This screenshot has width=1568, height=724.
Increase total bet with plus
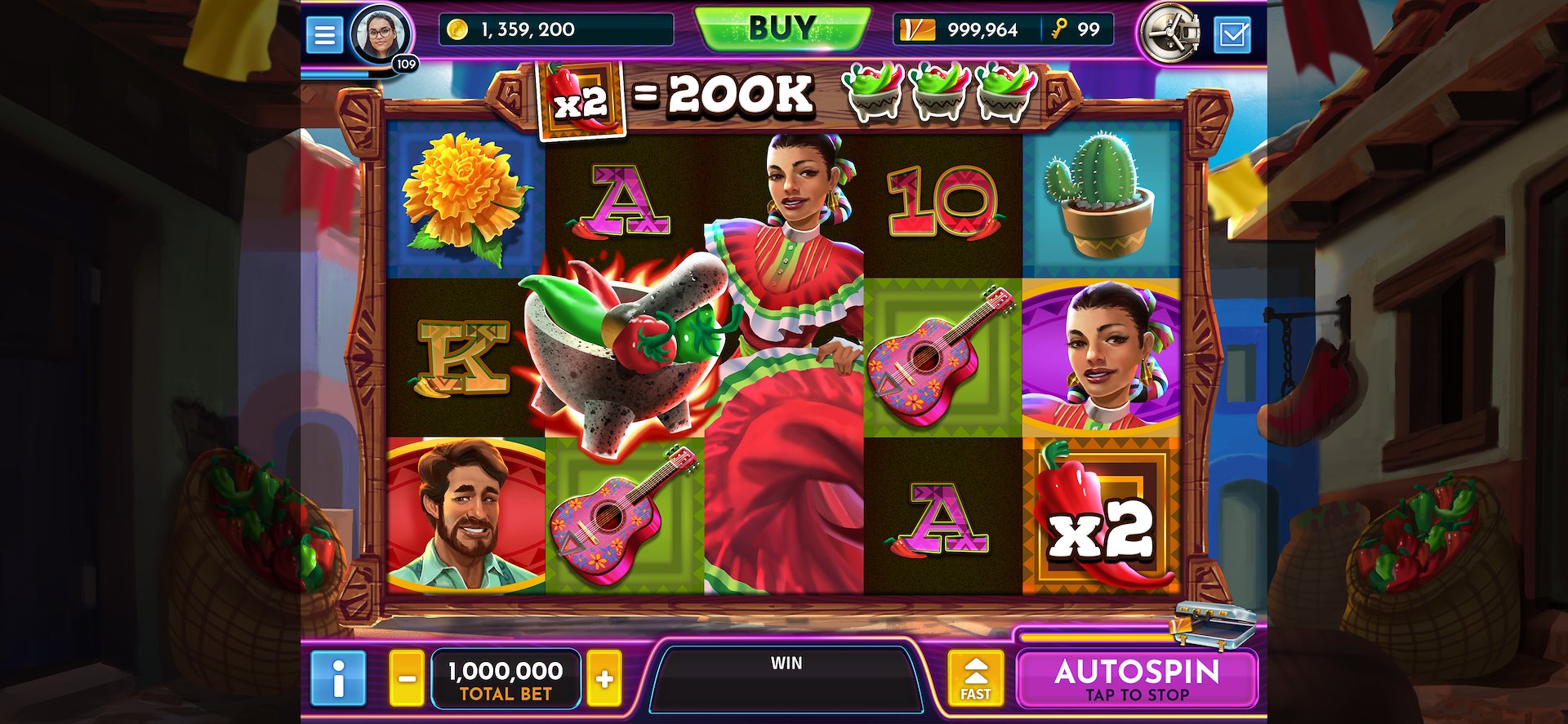tap(604, 678)
